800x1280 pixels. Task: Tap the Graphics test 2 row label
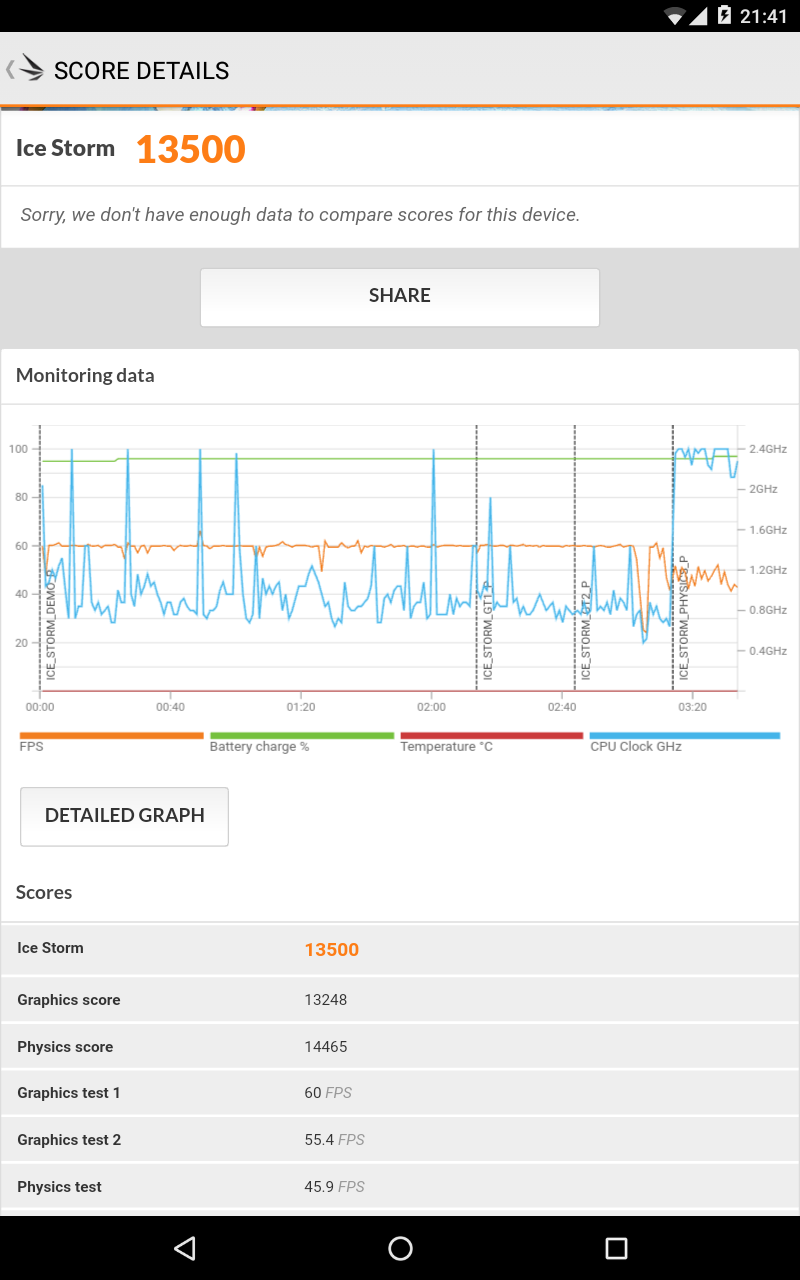tap(69, 1140)
